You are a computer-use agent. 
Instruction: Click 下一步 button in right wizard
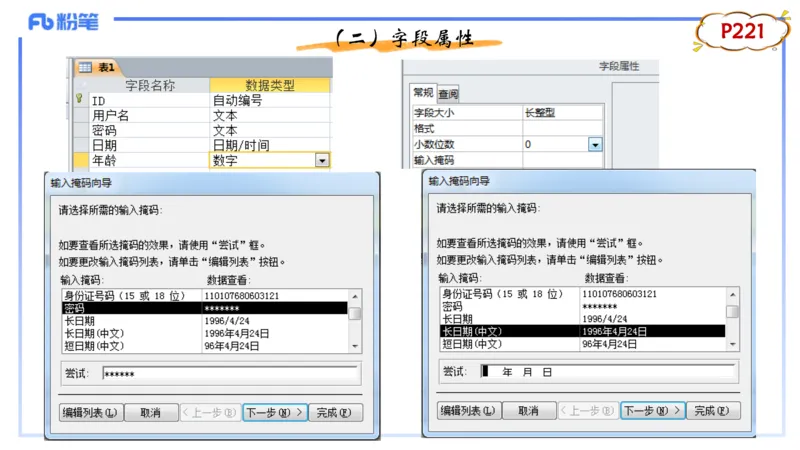click(x=653, y=410)
